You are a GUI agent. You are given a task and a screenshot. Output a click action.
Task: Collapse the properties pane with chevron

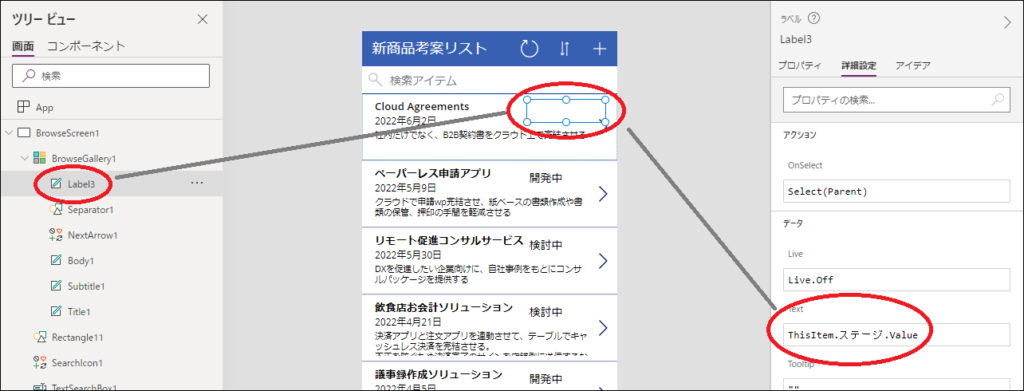1006,23
